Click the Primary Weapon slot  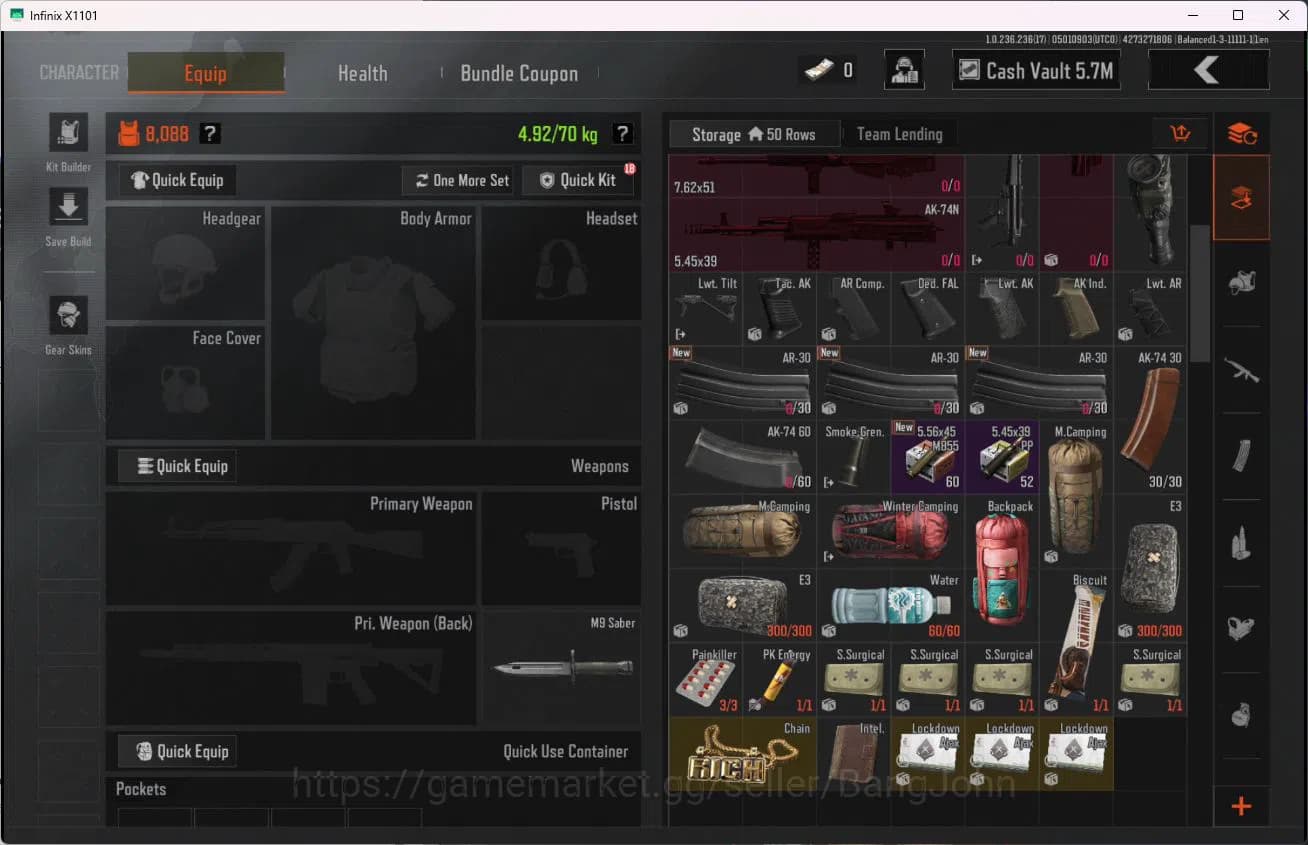(x=291, y=549)
